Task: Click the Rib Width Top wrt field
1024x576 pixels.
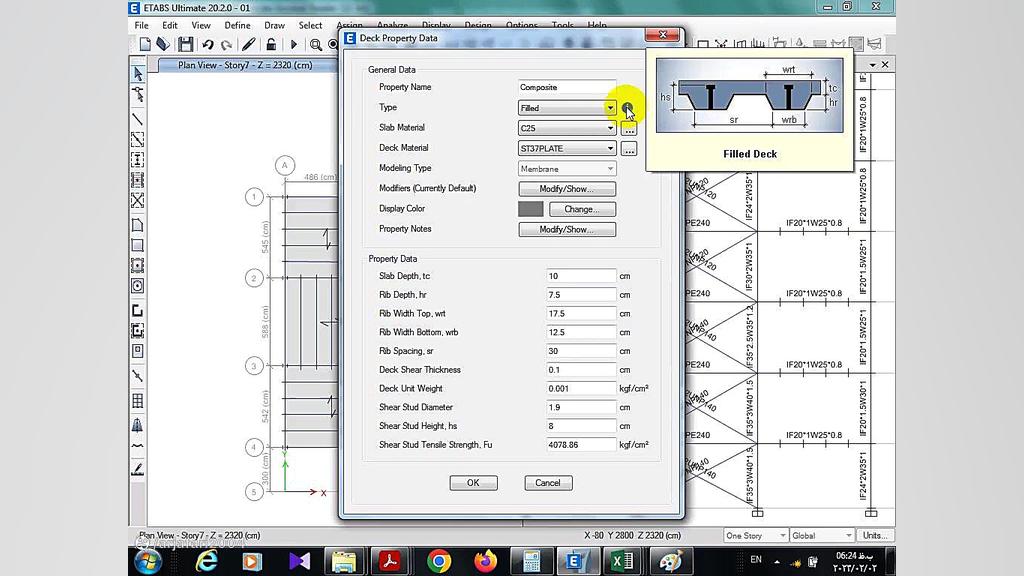Action: (x=581, y=314)
